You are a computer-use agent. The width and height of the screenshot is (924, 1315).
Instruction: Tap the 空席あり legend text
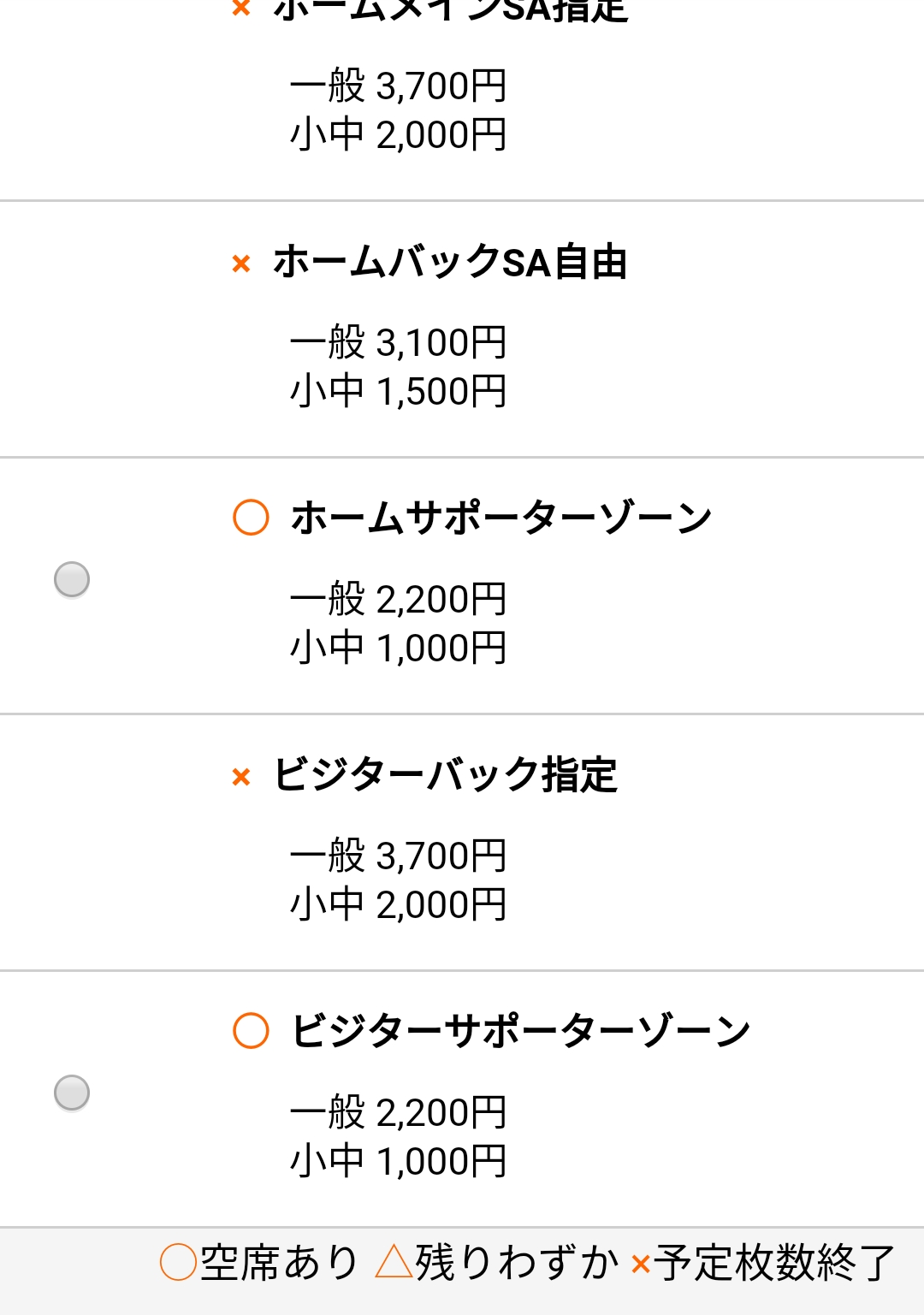(x=279, y=1263)
